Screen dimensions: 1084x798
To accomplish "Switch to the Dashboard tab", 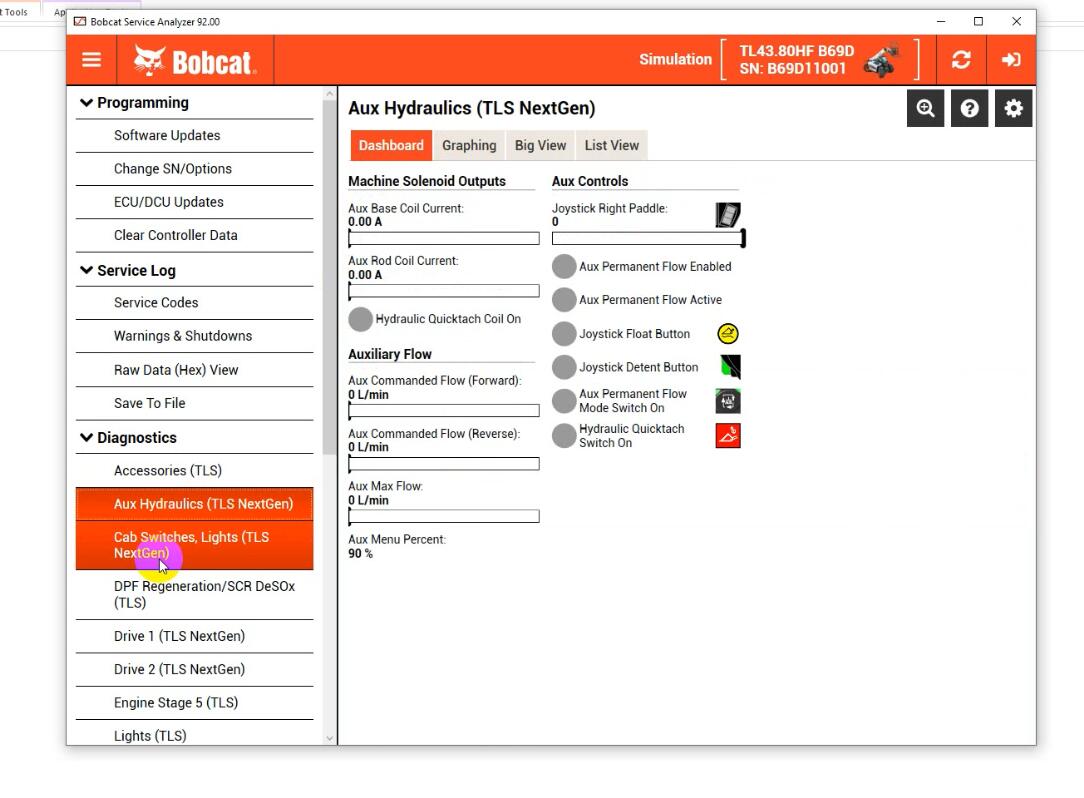I will tap(391, 145).
